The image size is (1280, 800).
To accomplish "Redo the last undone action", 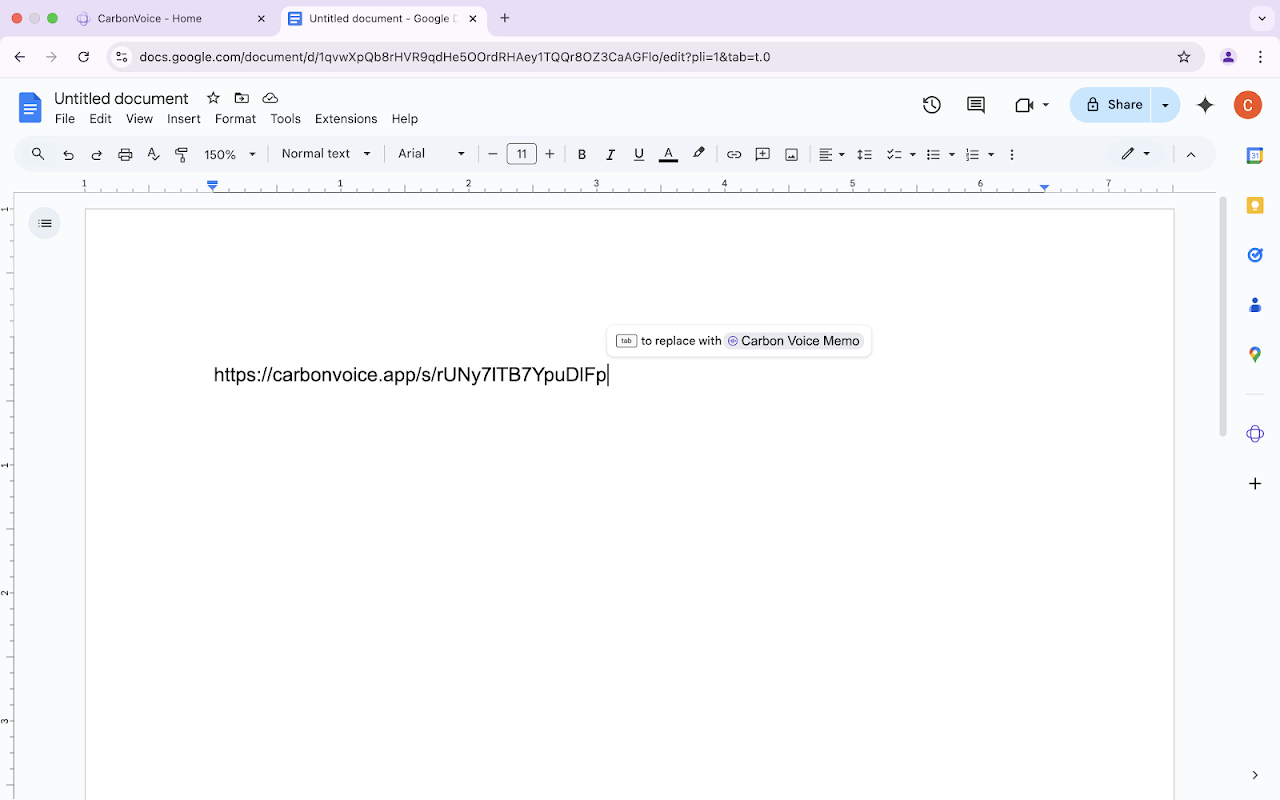I will [x=97, y=154].
